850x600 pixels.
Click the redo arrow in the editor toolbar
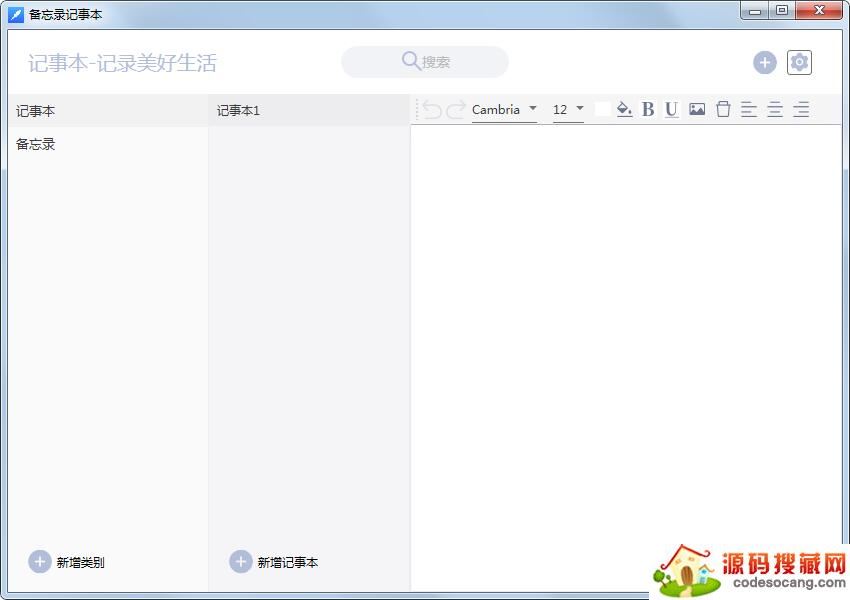point(456,110)
